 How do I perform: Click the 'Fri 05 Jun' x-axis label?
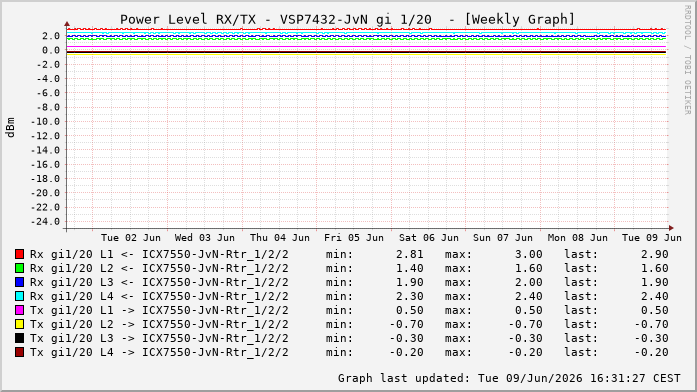pos(354,238)
